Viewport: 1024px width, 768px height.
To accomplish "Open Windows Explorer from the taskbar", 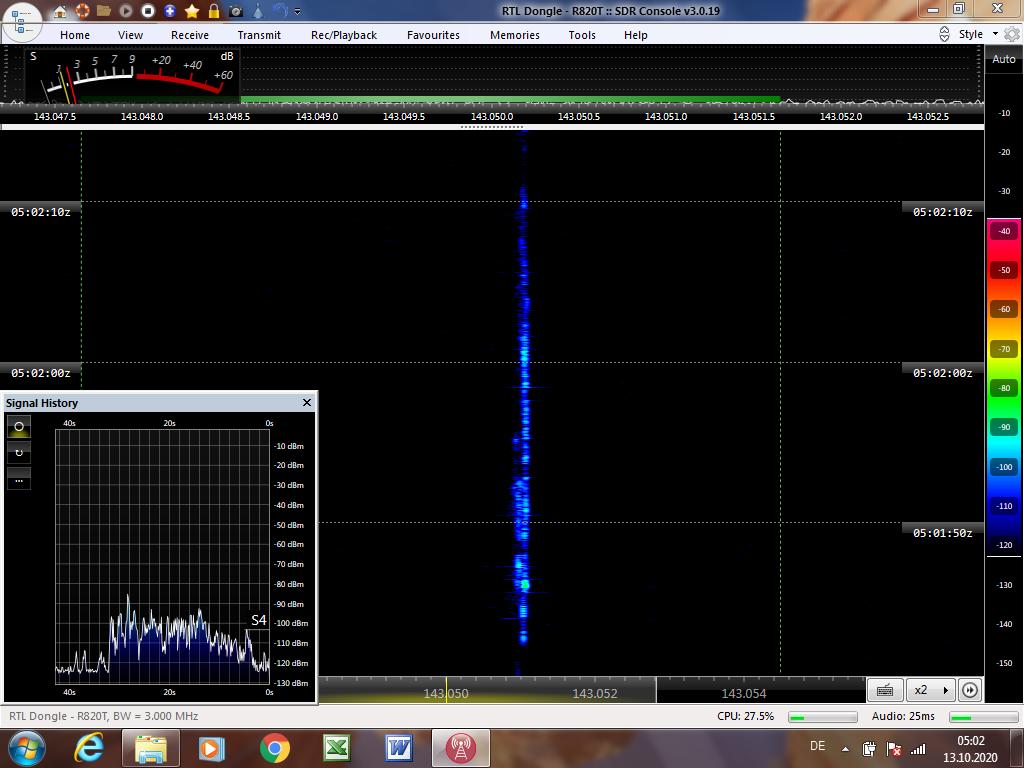I will 150,748.
